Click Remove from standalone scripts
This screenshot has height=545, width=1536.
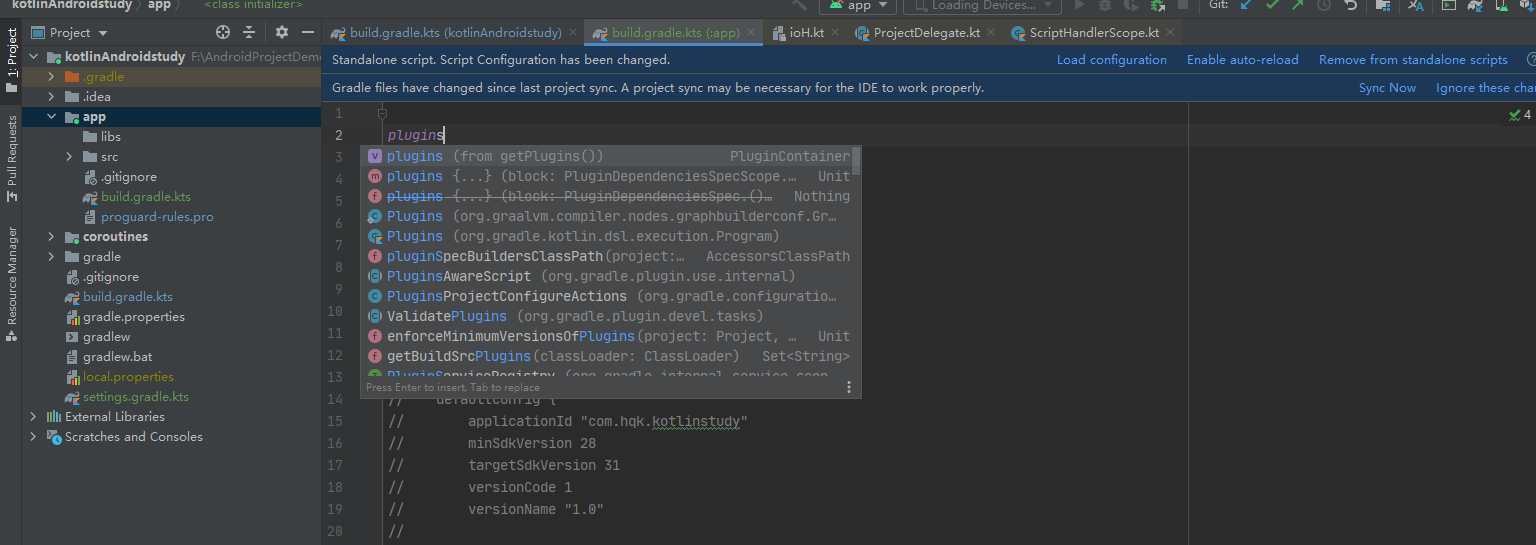[x=1413, y=60]
